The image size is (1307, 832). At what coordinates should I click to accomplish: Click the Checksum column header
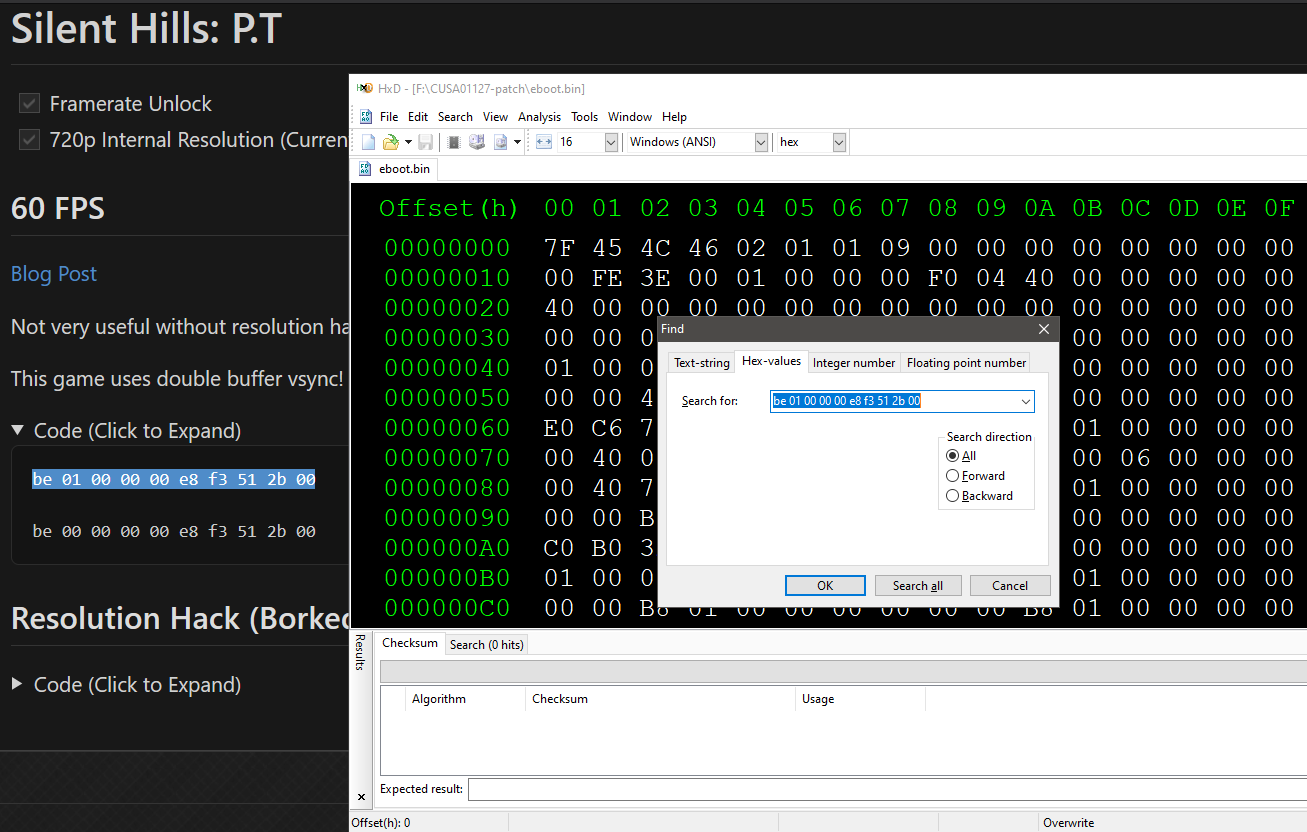[660, 699]
